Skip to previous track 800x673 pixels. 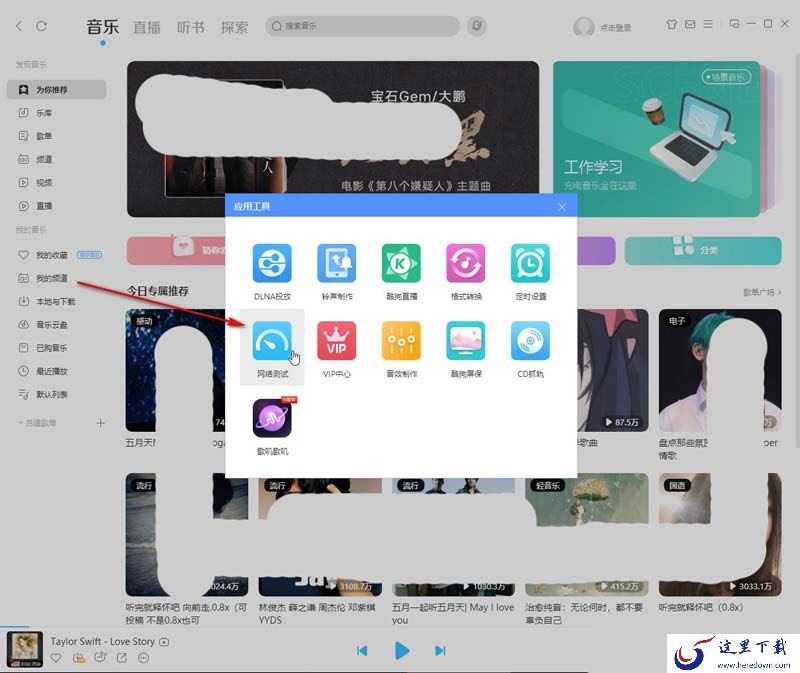(362, 651)
